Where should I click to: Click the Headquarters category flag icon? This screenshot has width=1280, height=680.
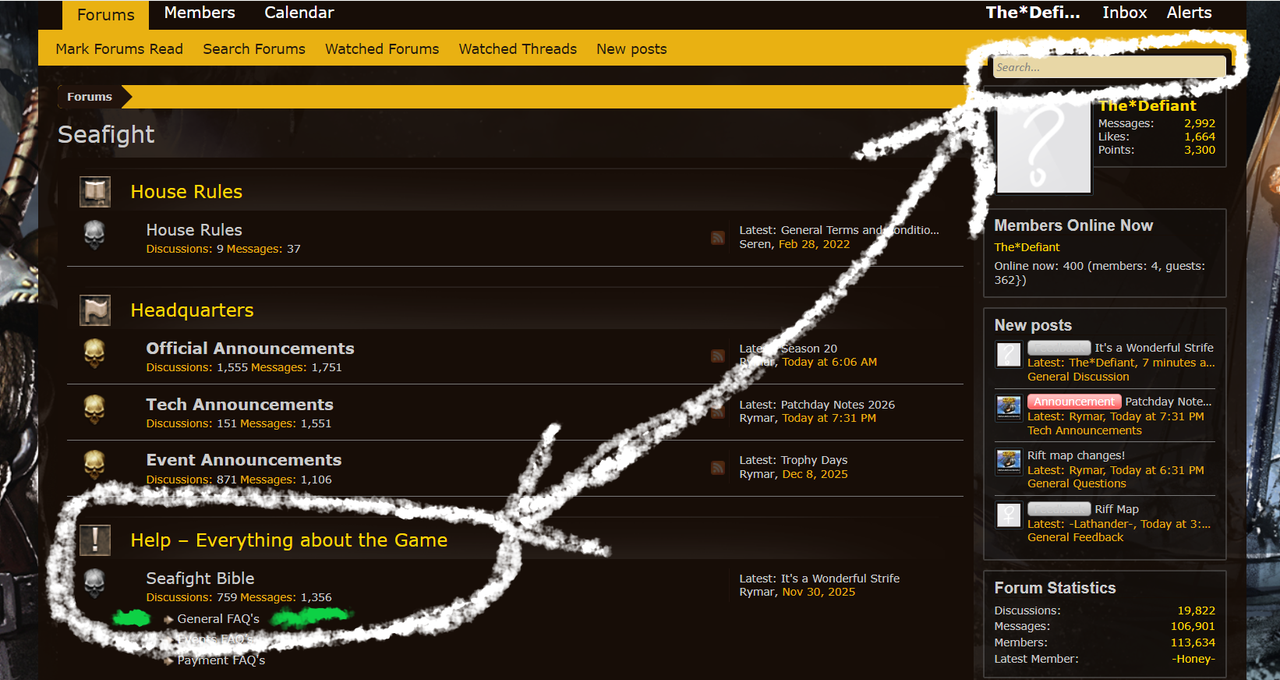coord(95,310)
